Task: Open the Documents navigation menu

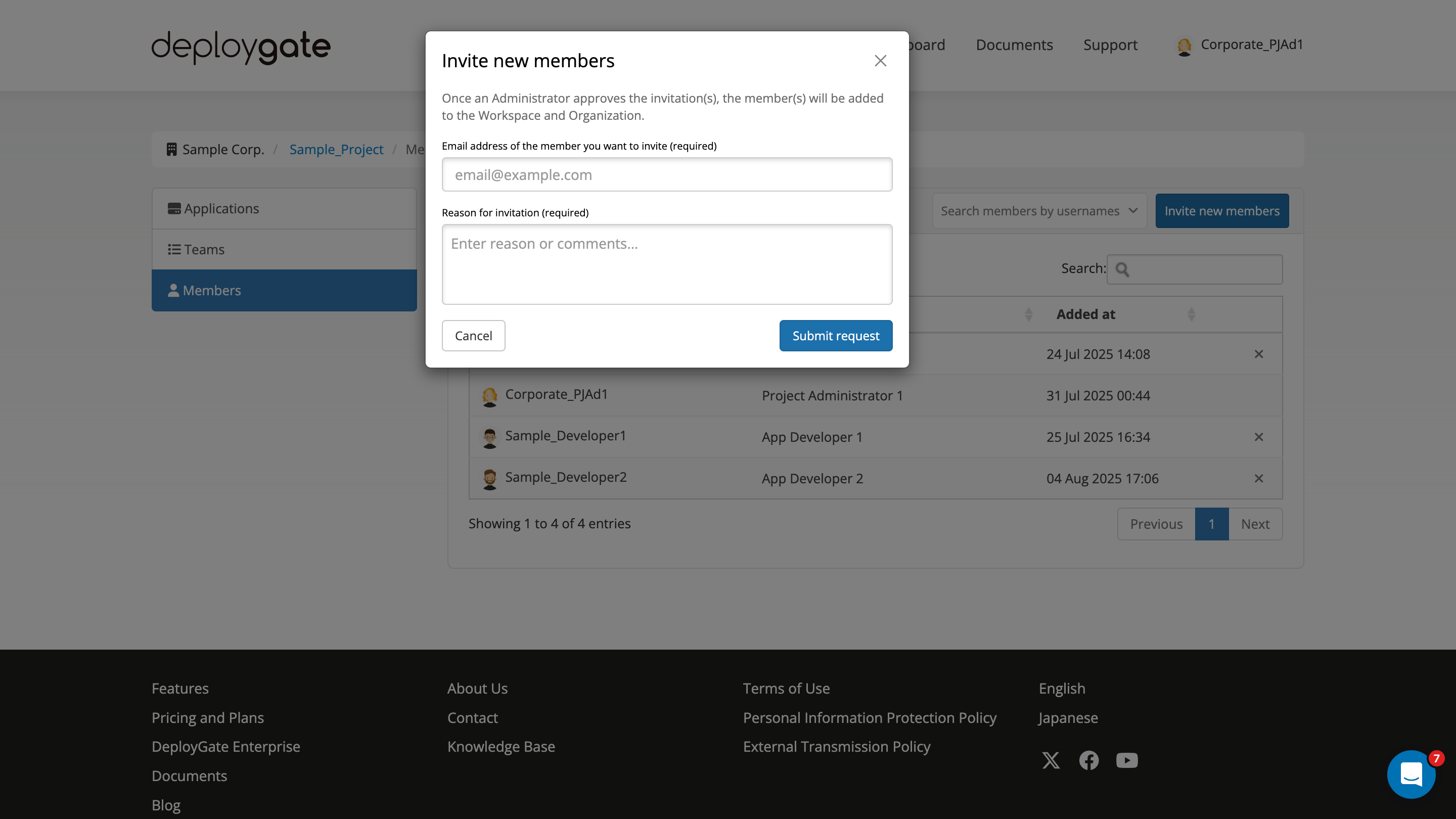Action: [x=1014, y=44]
